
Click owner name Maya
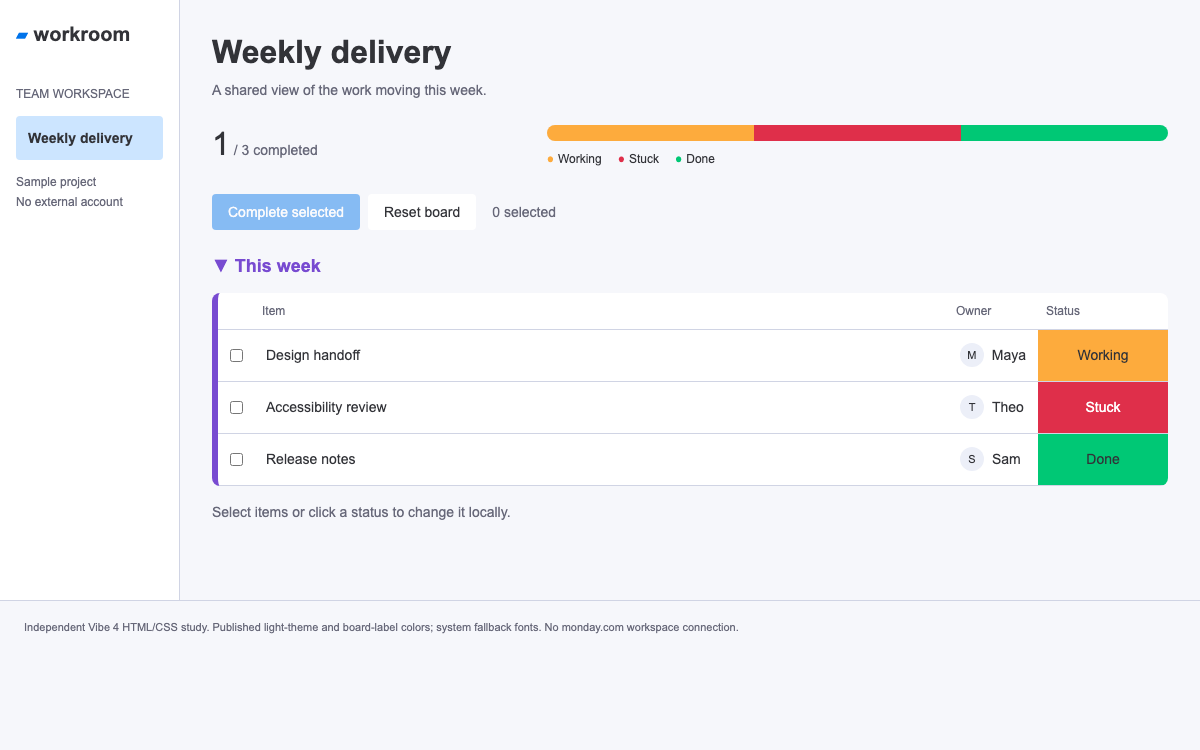[1009, 355]
